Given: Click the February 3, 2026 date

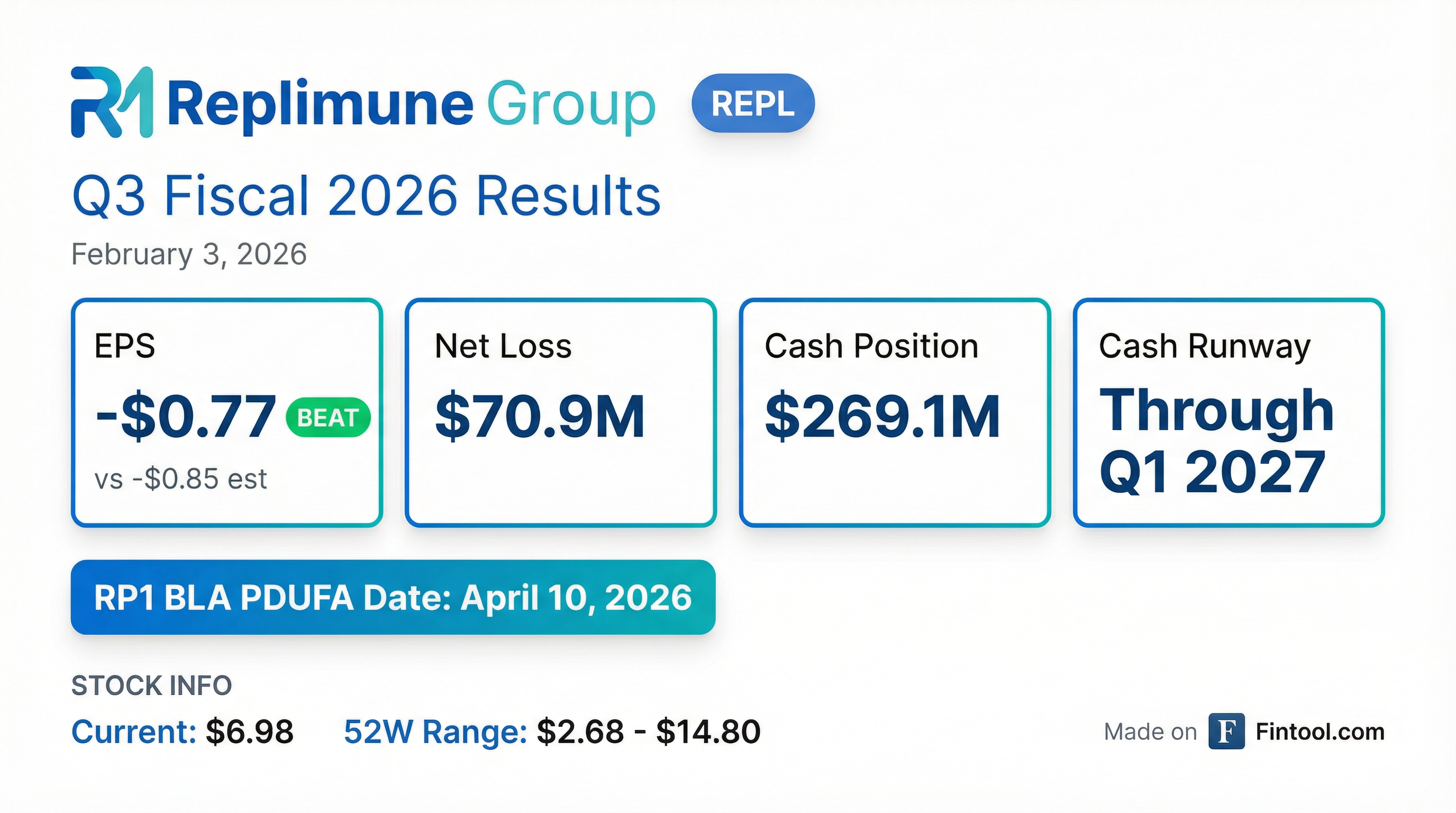Looking at the screenshot, I should (189, 254).
